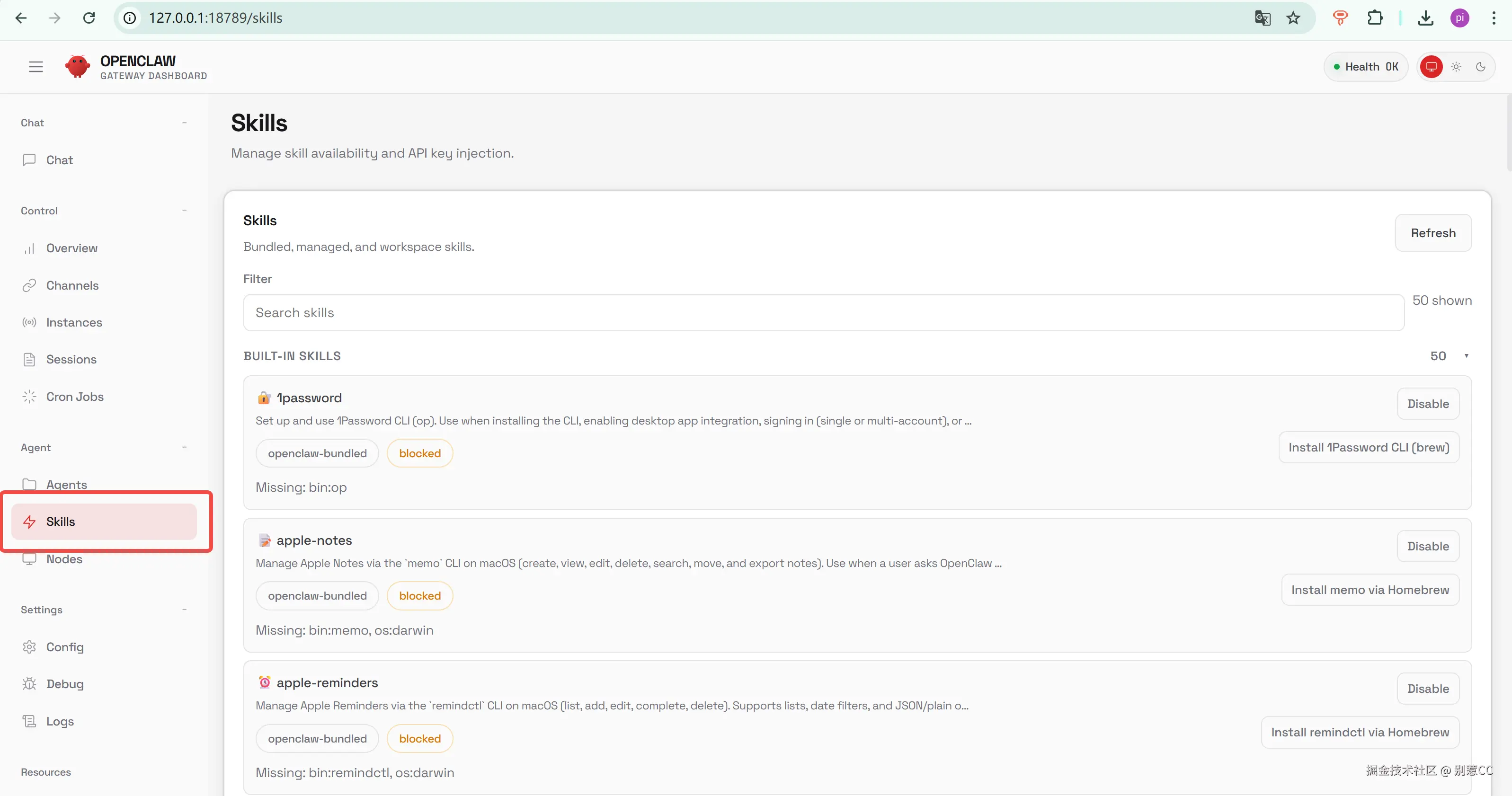The image size is (1512, 796).
Task: Switch to light theme sun icon
Action: point(1456,67)
